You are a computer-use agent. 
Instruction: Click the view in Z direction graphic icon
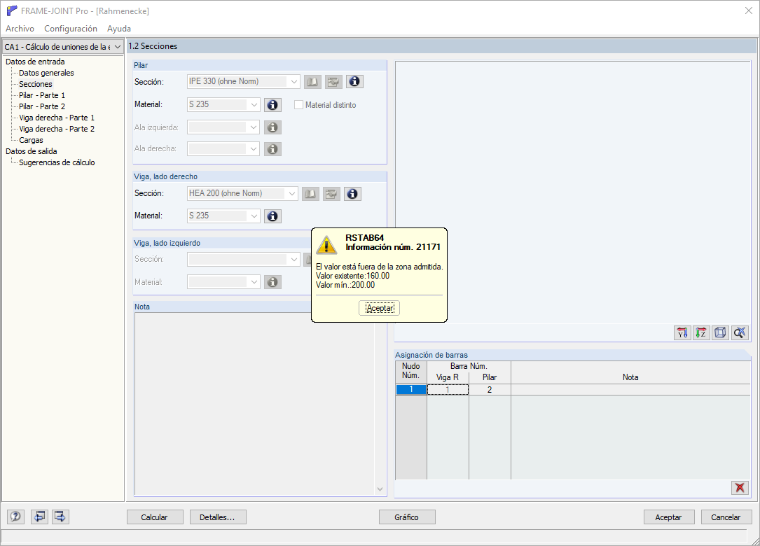pos(701,333)
